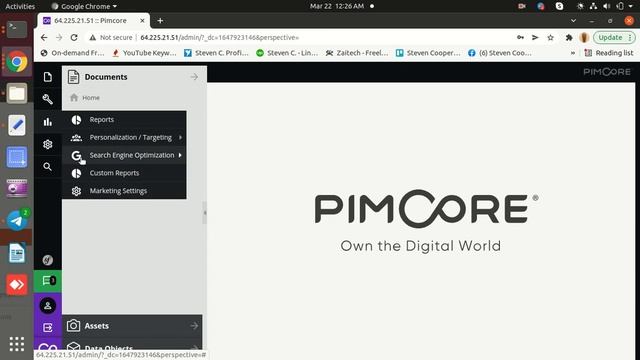Open the Assets panel header
Viewport: 640px width, 360px height.
(132, 326)
